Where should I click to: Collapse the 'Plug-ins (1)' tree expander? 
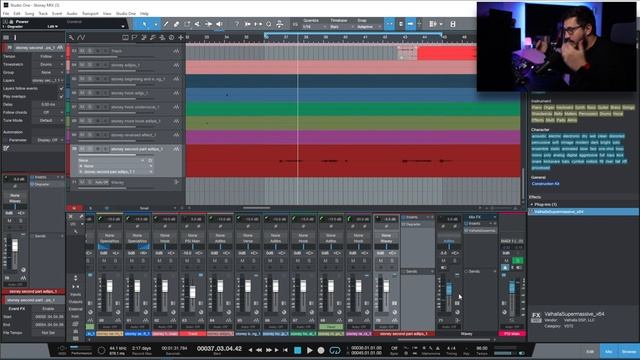coord(532,204)
